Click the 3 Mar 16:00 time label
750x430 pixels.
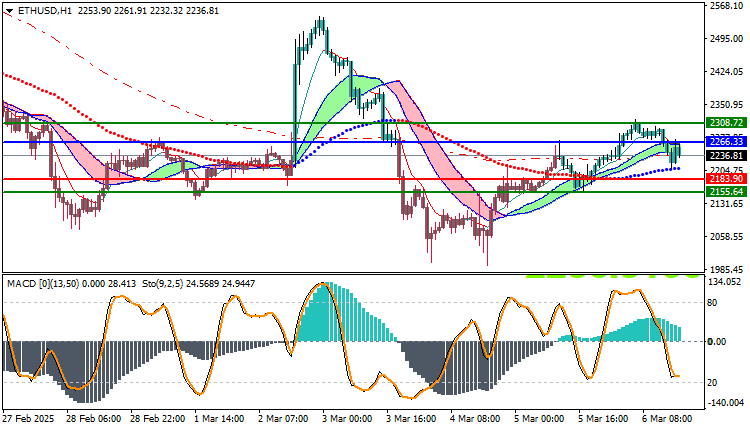click(x=412, y=419)
